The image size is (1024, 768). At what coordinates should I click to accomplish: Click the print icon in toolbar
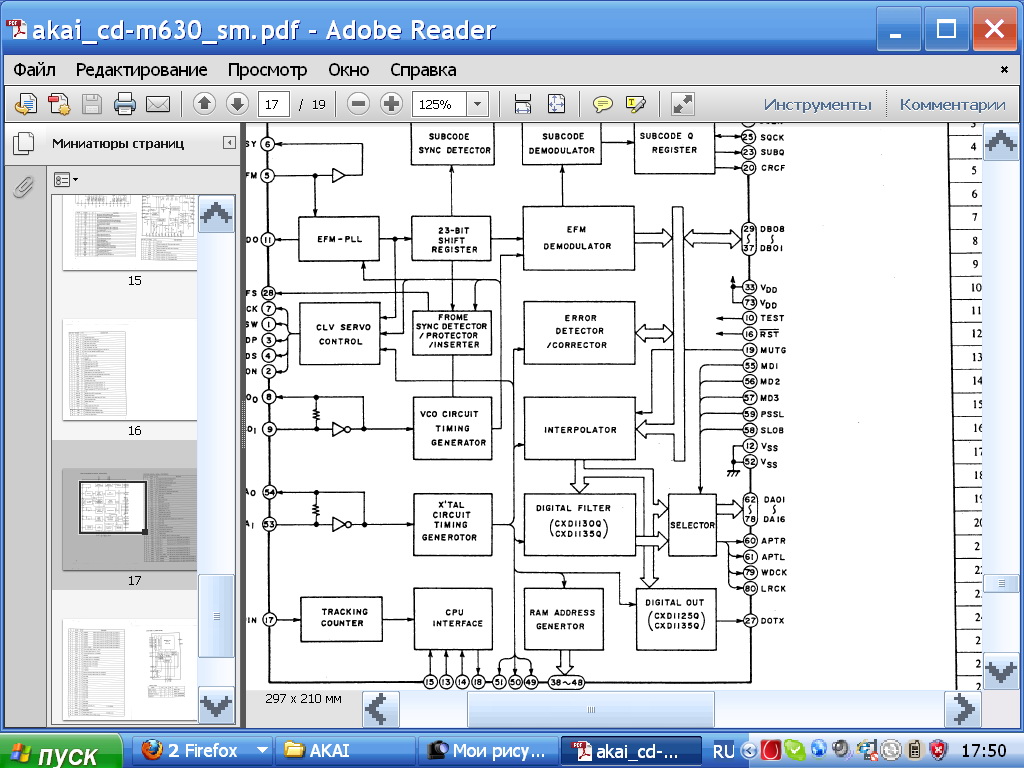(x=125, y=104)
